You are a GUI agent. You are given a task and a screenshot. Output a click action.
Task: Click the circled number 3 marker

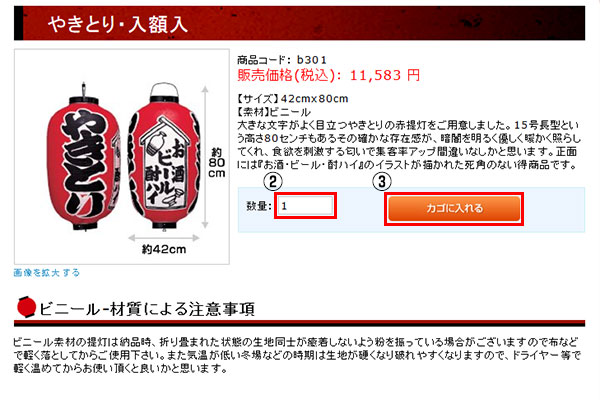[382, 181]
